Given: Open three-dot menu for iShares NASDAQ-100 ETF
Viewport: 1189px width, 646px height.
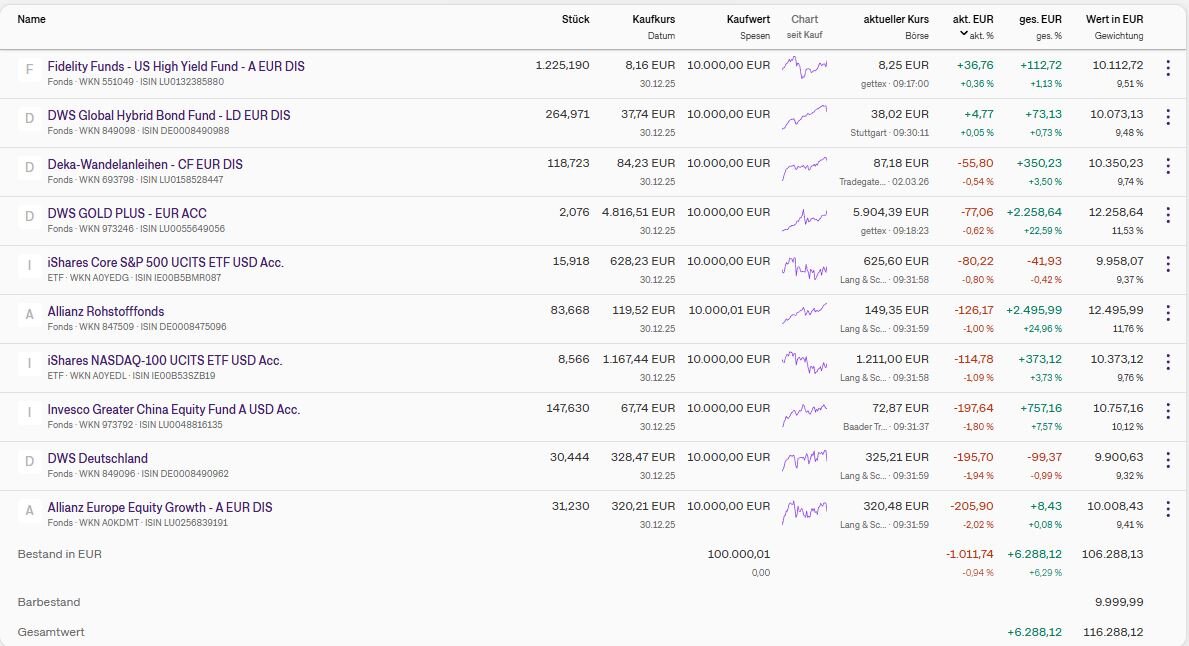Looking at the screenshot, I should [x=1167, y=362].
